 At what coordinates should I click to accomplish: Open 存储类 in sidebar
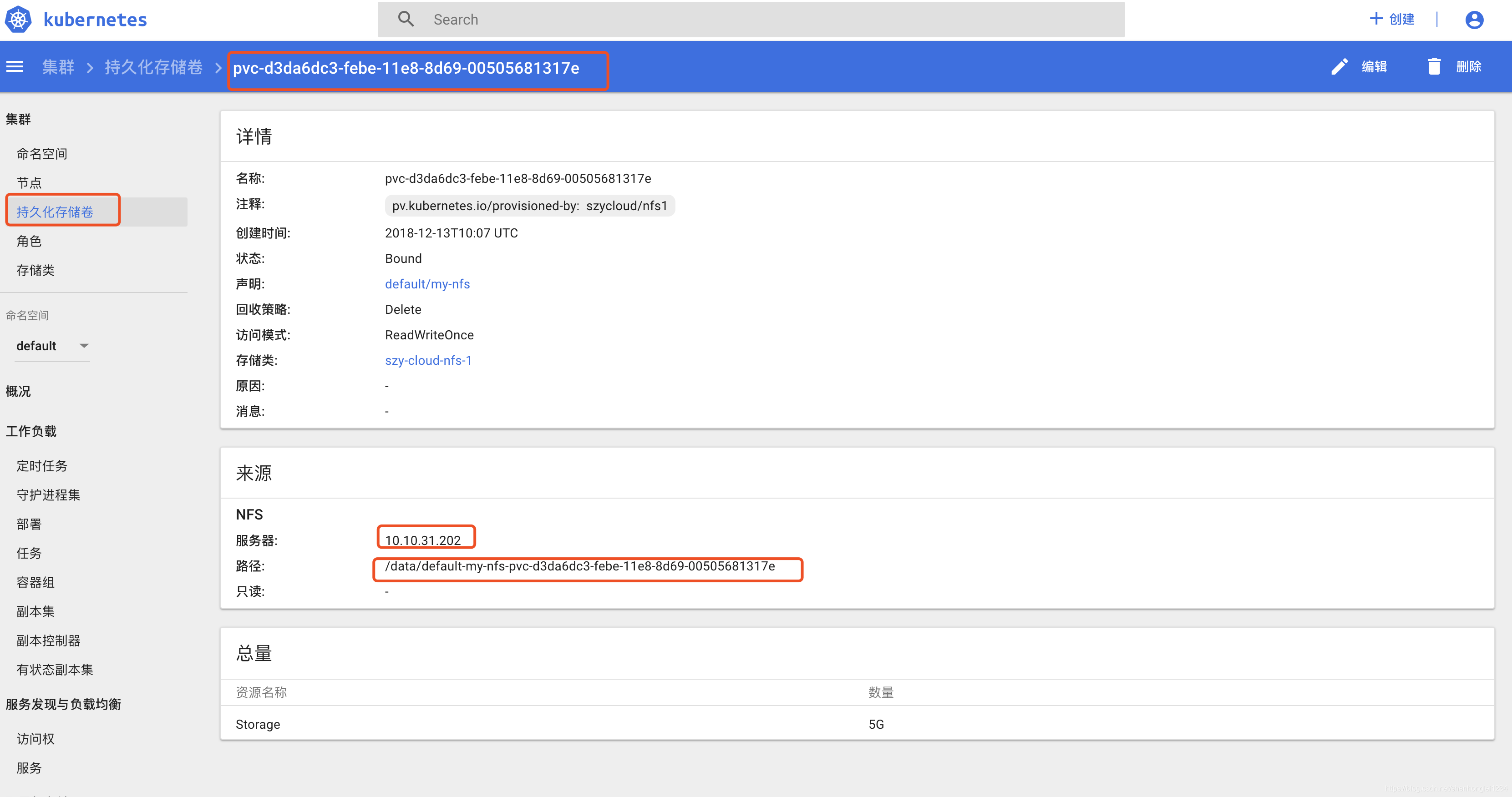click(x=36, y=270)
